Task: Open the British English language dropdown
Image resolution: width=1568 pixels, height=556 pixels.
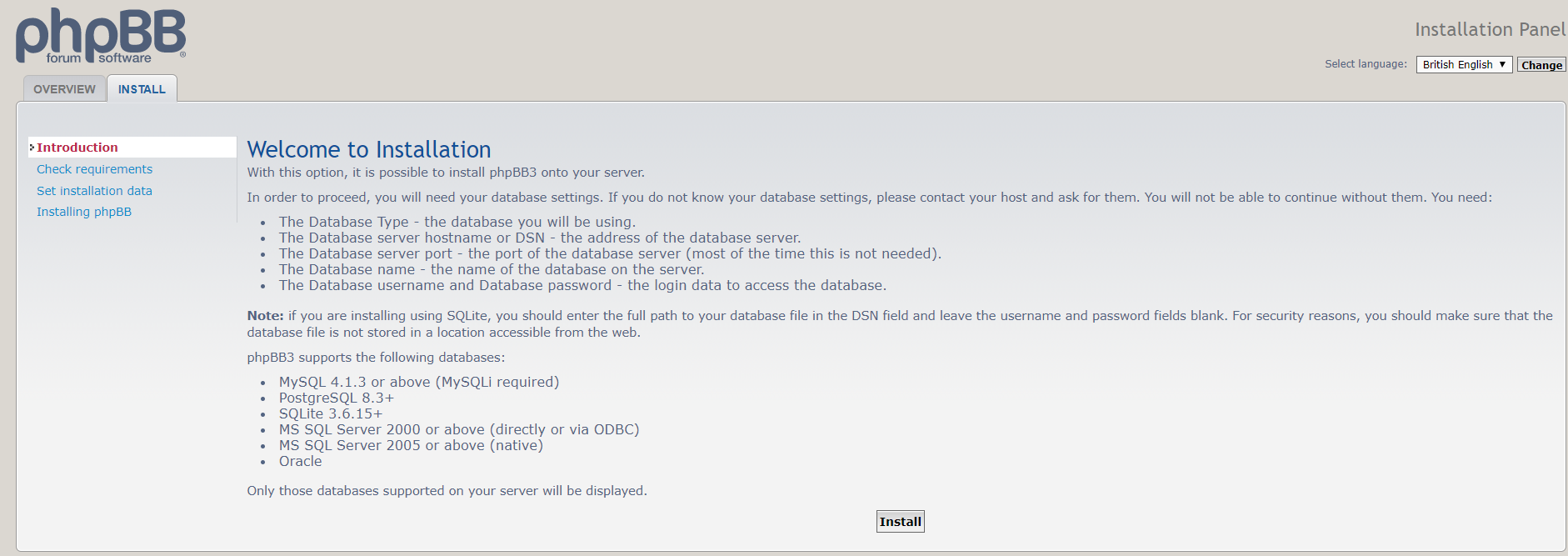Action: coord(1464,64)
